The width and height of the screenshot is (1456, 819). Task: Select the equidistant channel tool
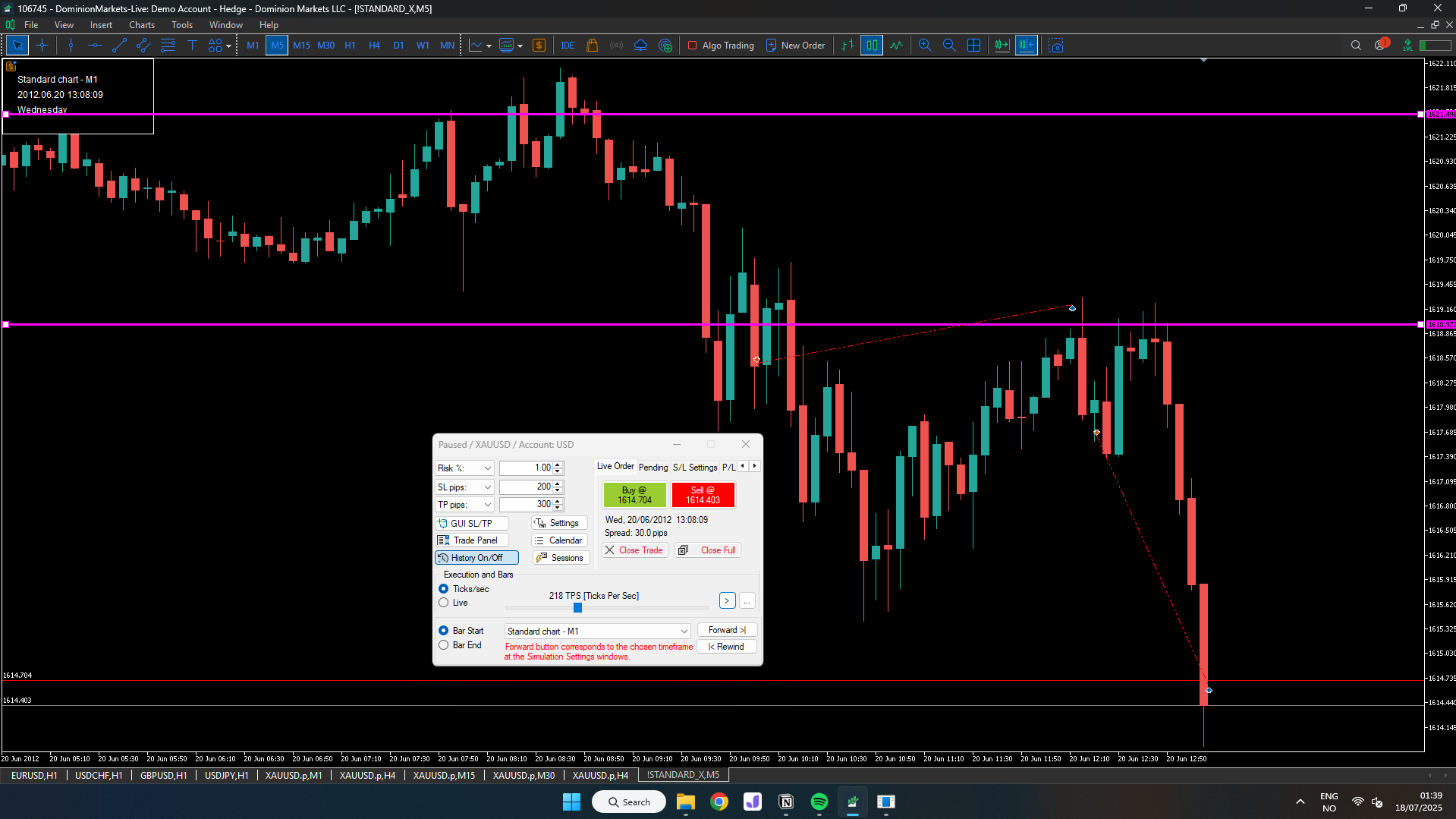coord(143,46)
